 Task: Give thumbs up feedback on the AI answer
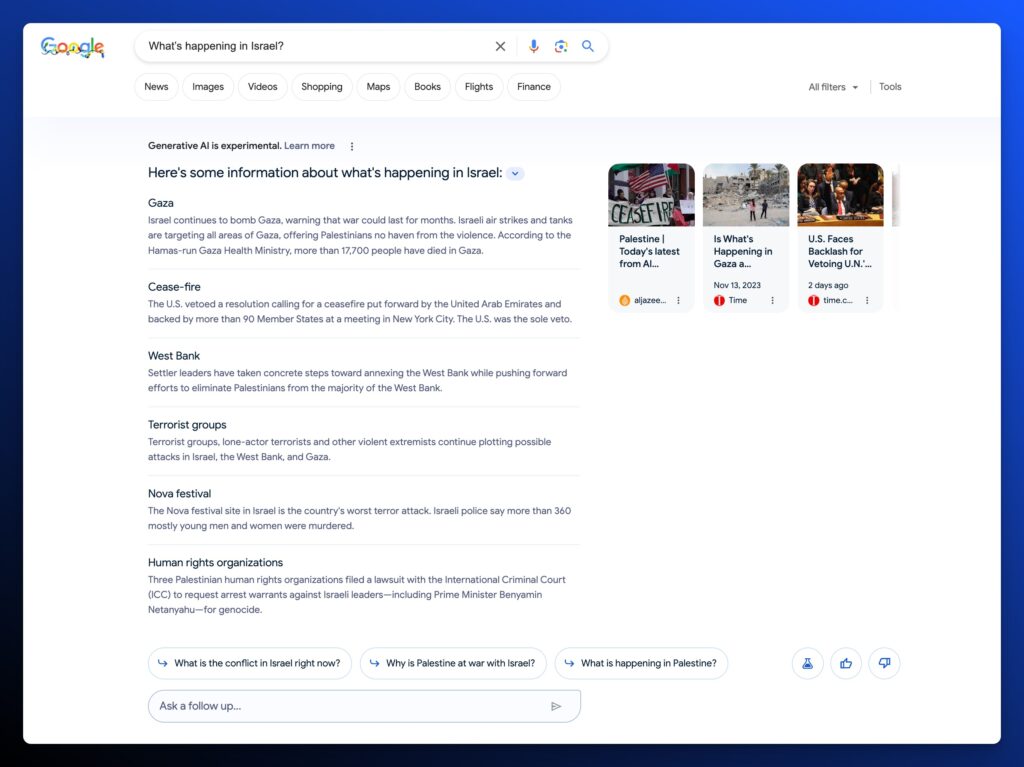pos(846,663)
